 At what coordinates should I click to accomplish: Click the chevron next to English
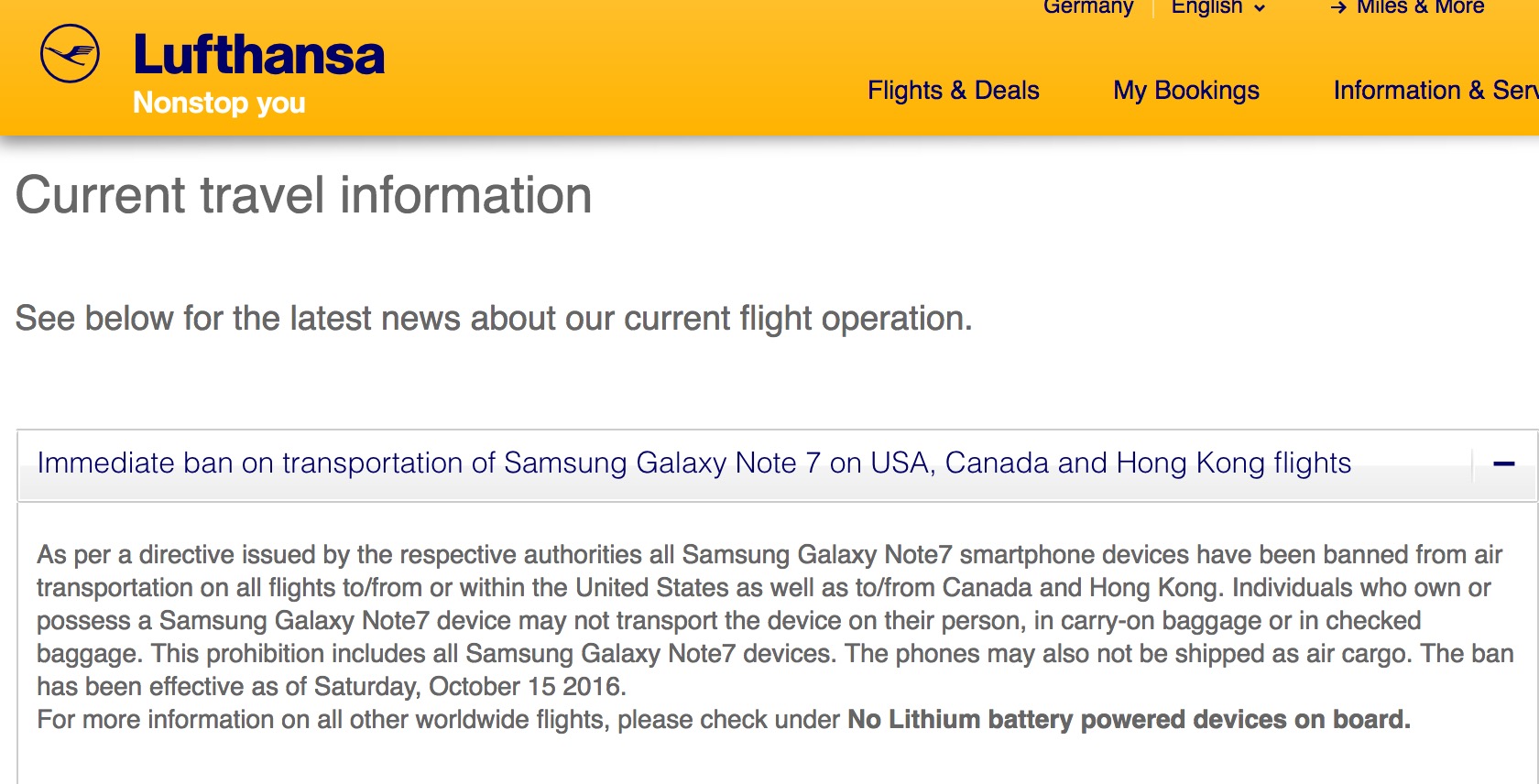(1260, 8)
